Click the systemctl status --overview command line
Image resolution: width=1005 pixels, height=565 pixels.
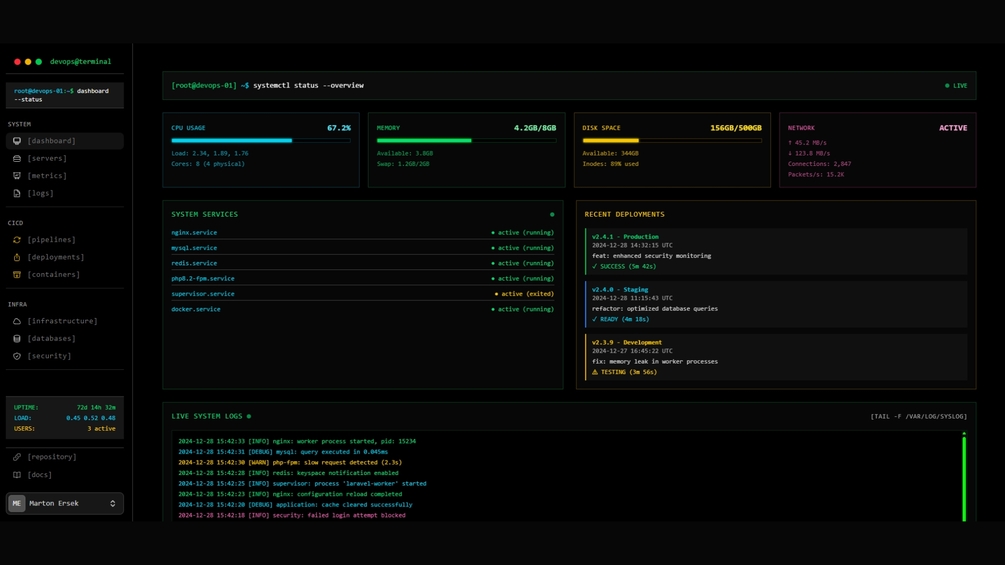[x=308, y=85]
